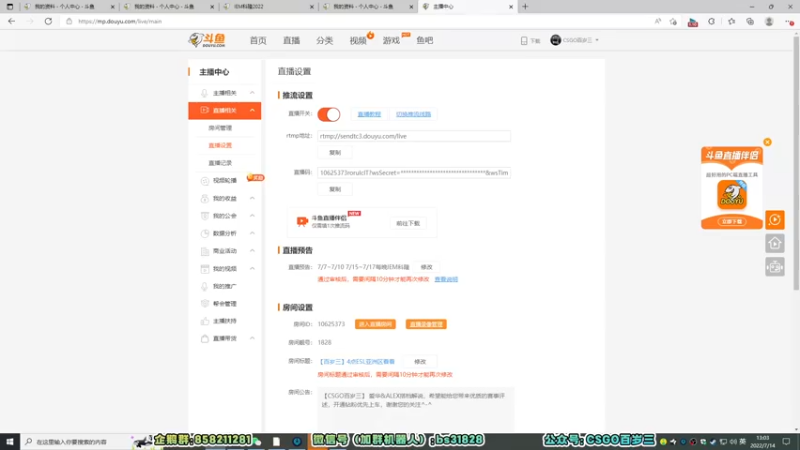Reload the page with refresh icon
The width and height of the screenshot is (800, 450).
pos(48,21)
